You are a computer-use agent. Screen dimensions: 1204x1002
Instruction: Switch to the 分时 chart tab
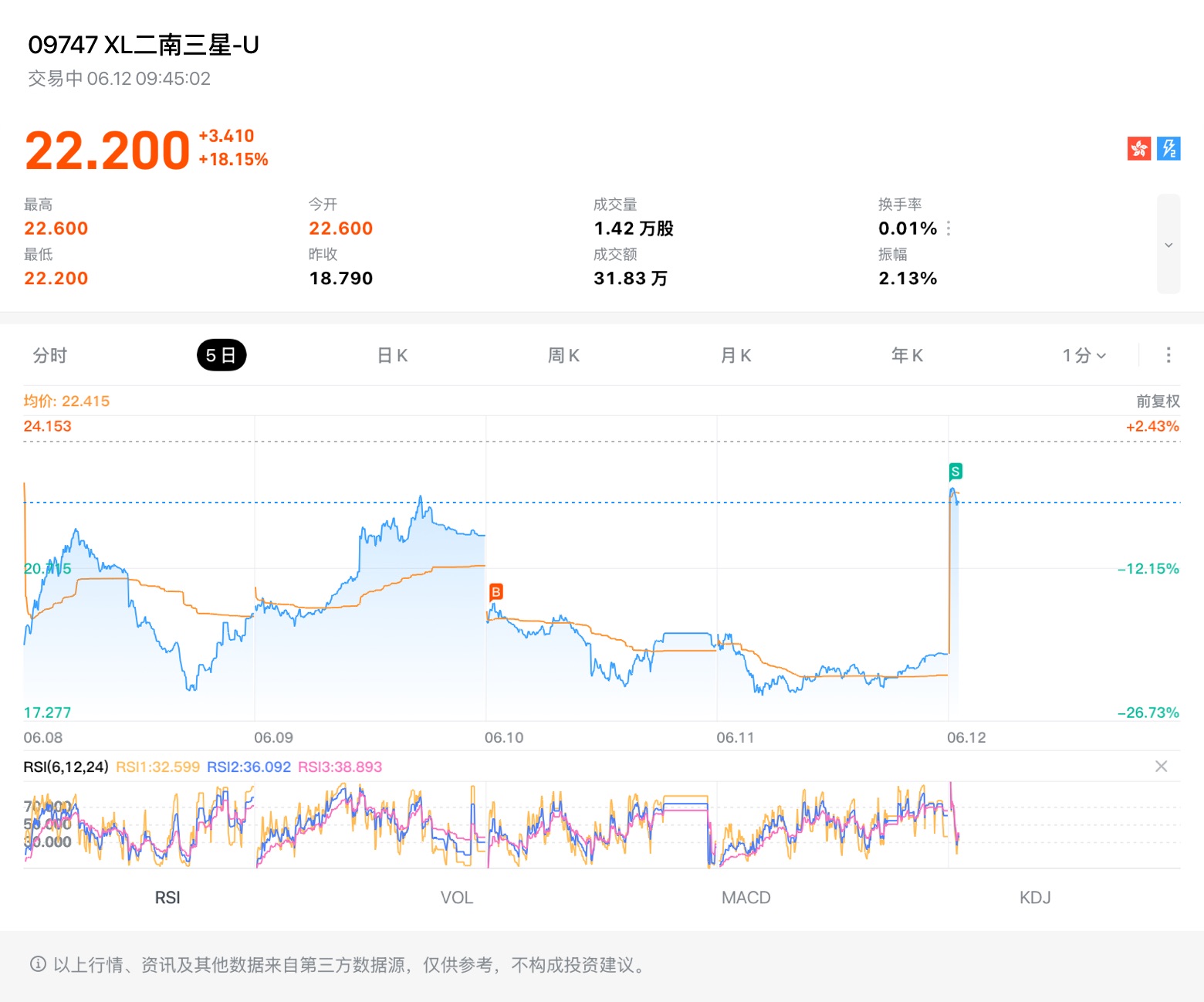click(x=50, y=355)
